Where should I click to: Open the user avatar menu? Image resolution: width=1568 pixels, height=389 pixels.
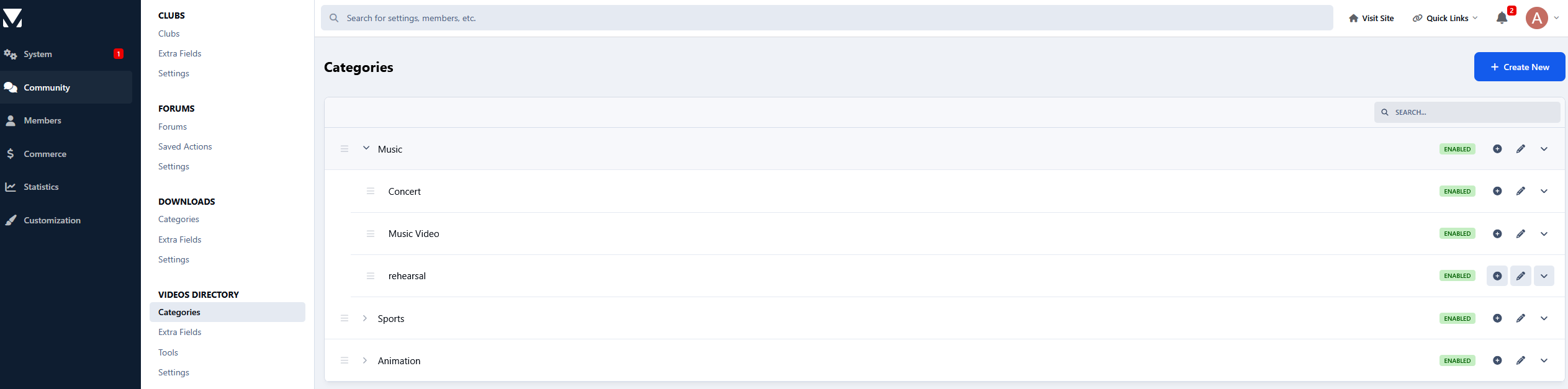pyautogui.click(x=1537, y=18)
